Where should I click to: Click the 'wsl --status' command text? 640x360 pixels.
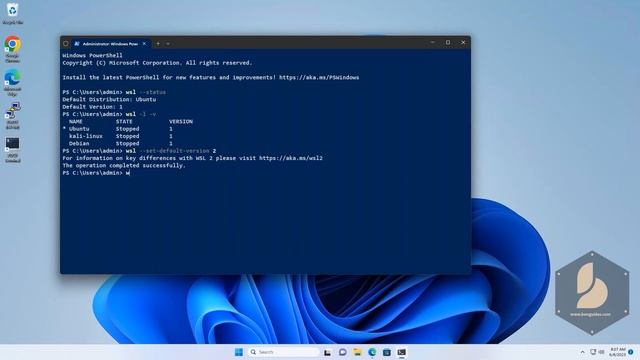point(145,92)
